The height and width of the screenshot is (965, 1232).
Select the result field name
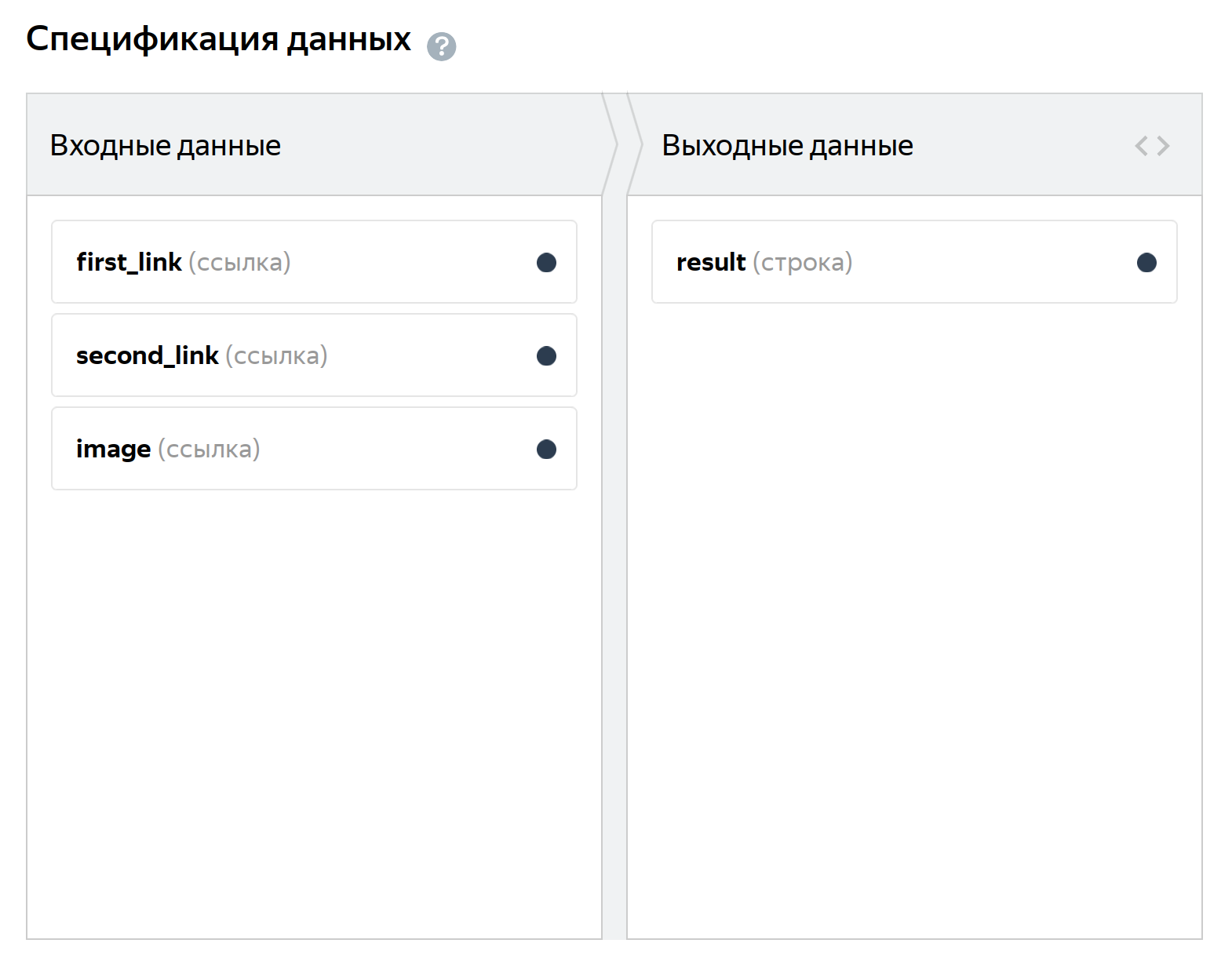710,262
